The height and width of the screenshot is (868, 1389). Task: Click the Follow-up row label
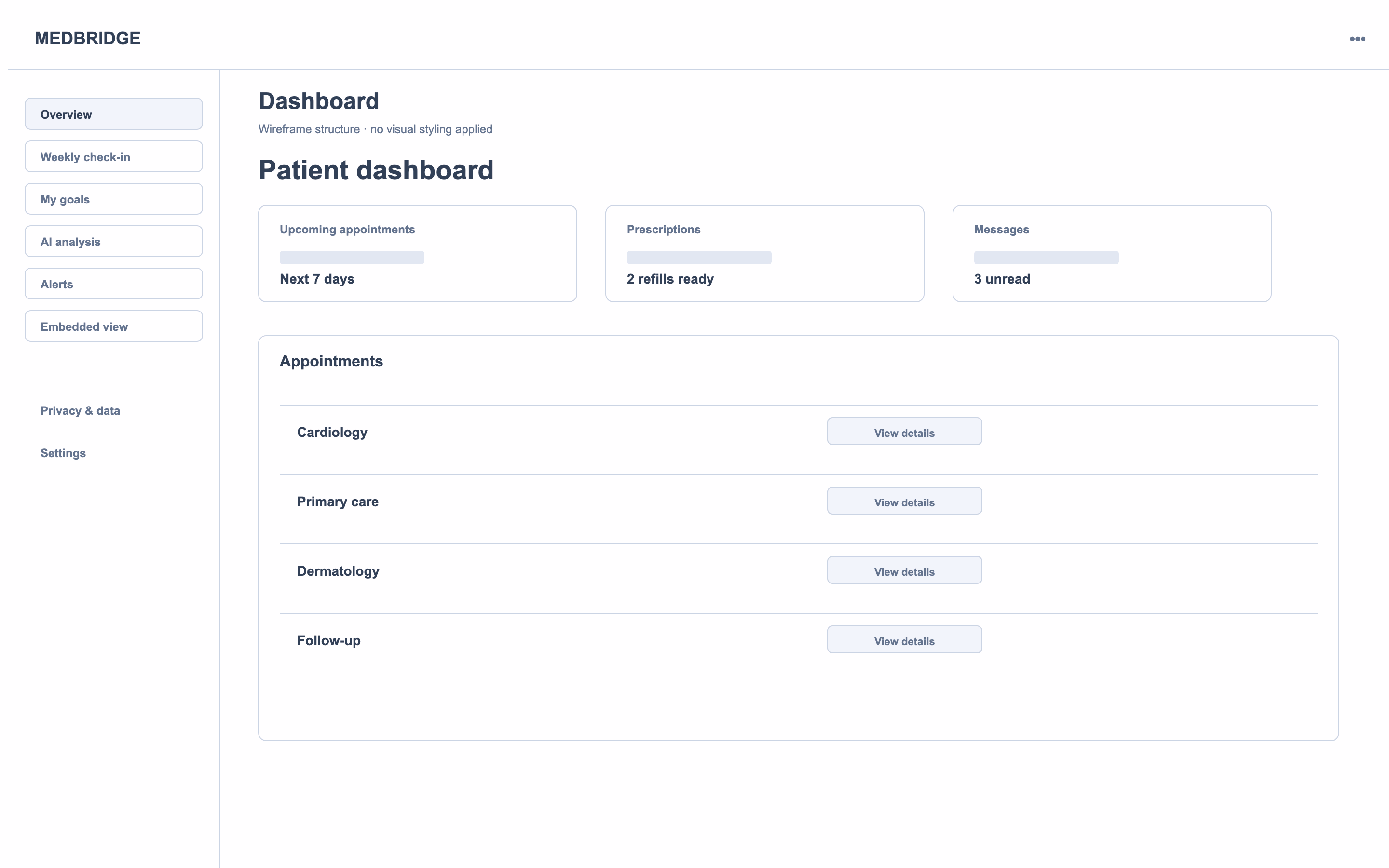[x=328, y=641]
